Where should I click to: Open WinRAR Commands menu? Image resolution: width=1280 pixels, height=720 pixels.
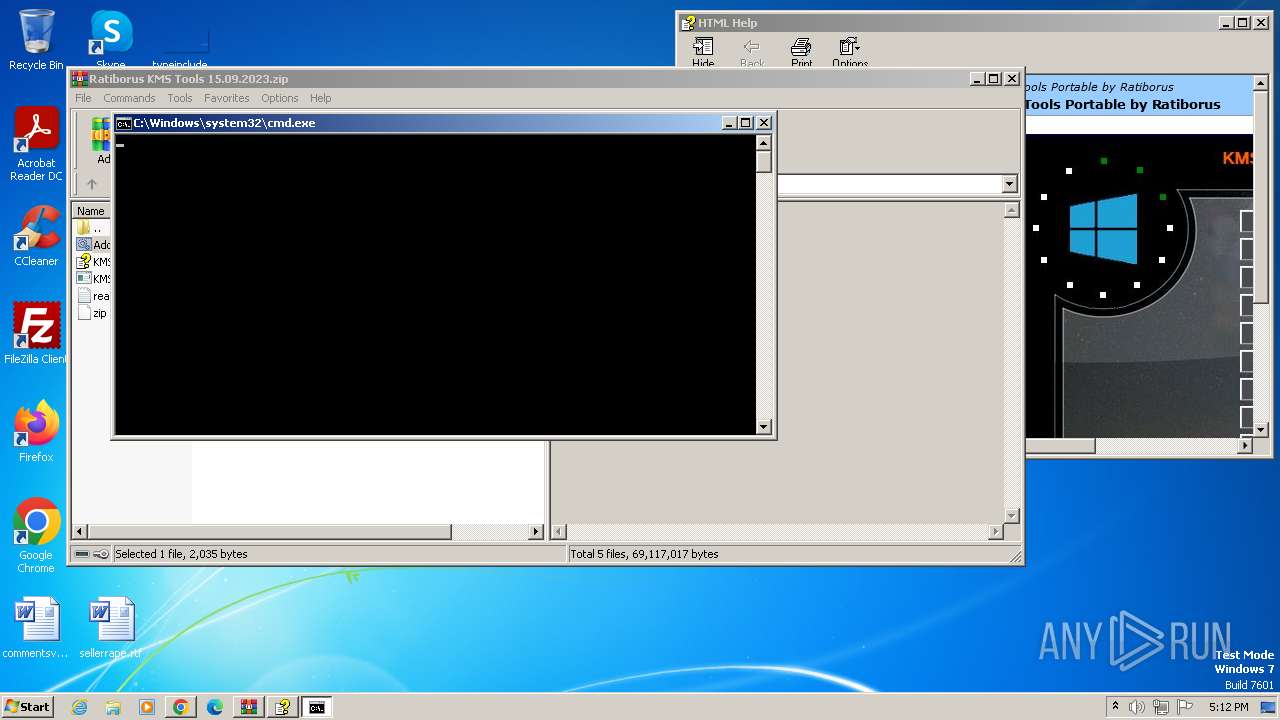click(129, 98)
